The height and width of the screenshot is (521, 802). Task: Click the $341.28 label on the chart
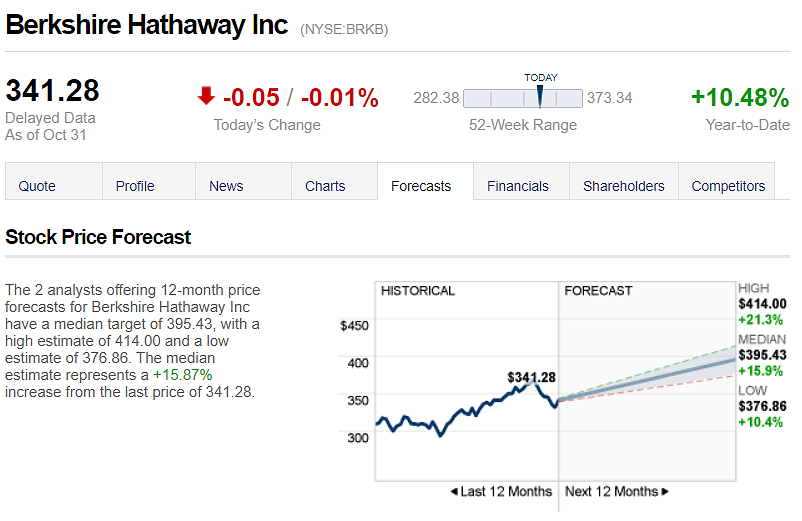530,377
